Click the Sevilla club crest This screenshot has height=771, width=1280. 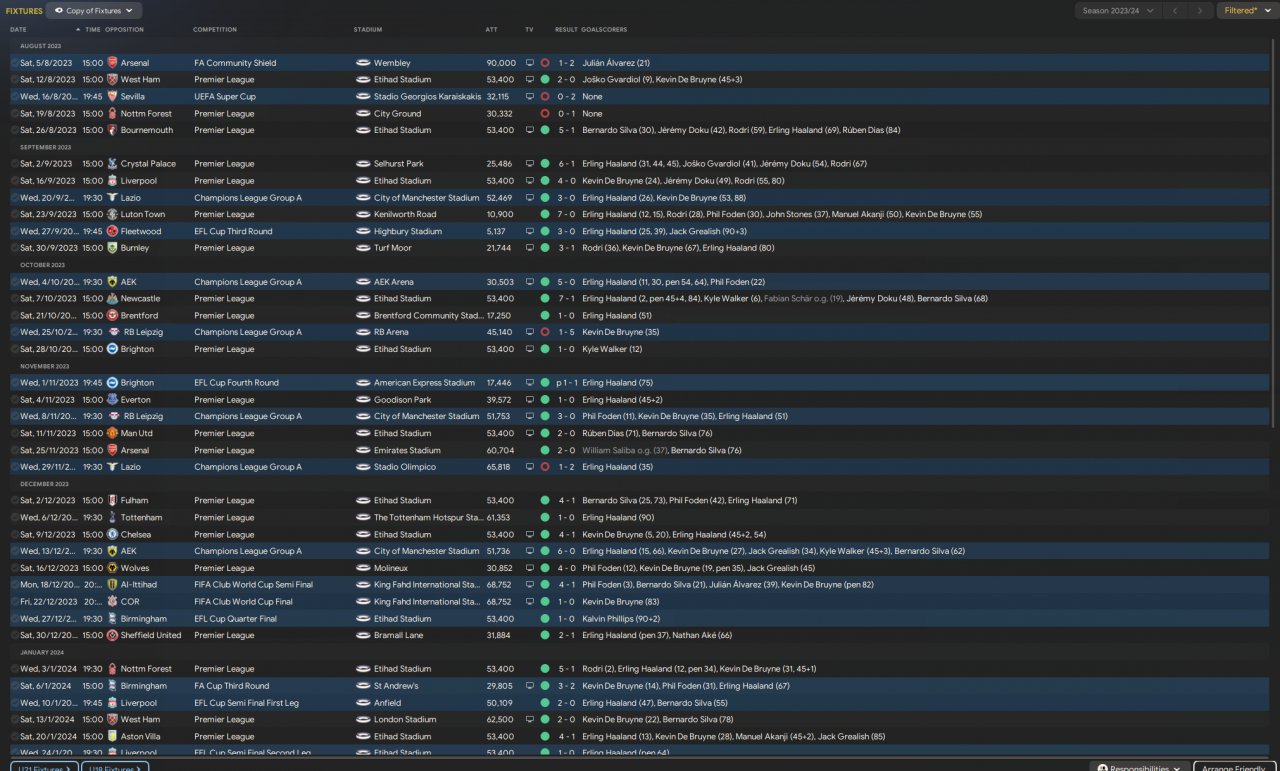112,97
